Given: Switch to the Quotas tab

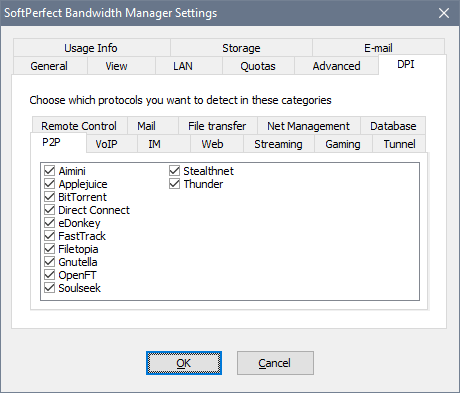Looking at the screenshot, I should click(258, 66).
